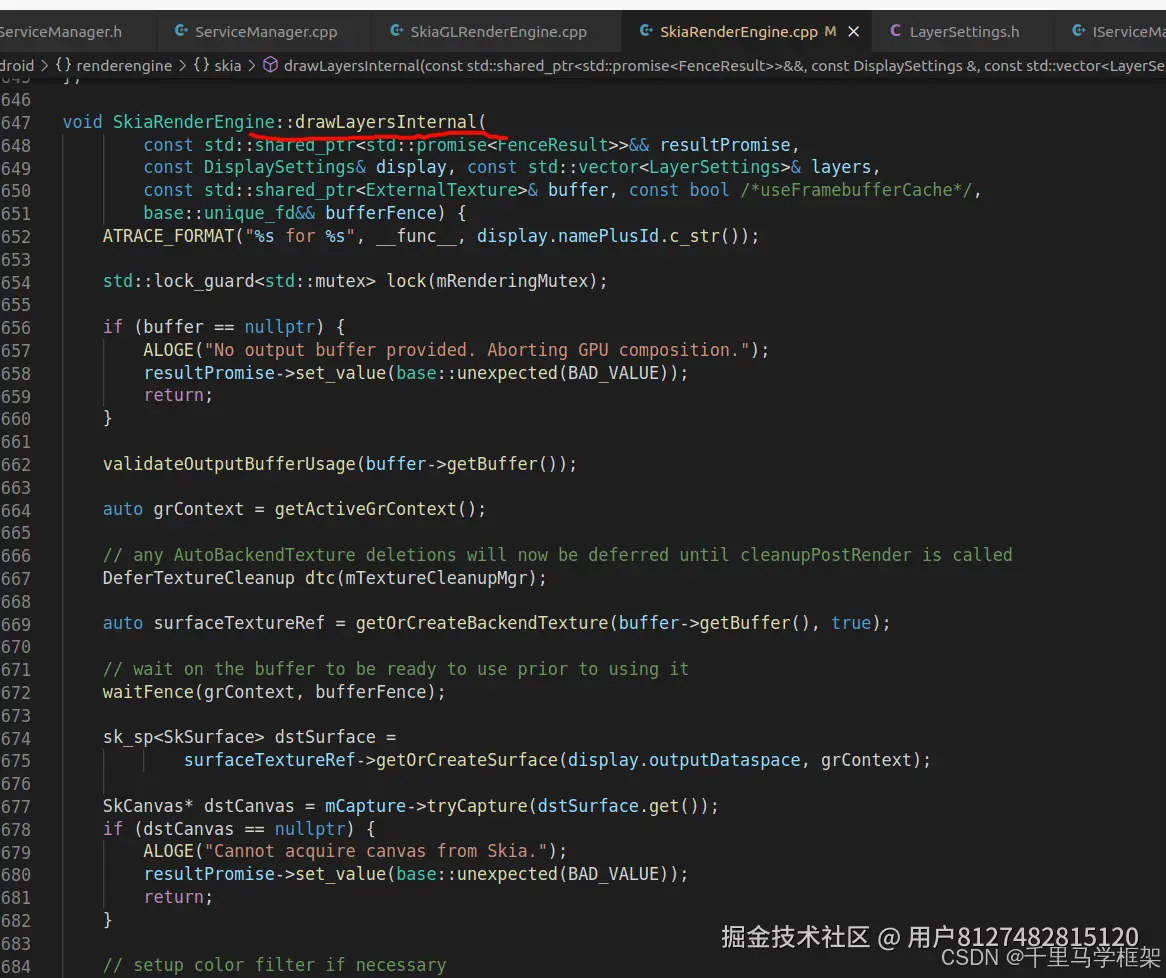Click the file icon on the IServiceMa tab
Image resolution: width=1166 pixels, height=978 pixels.
click(1078, 31)
